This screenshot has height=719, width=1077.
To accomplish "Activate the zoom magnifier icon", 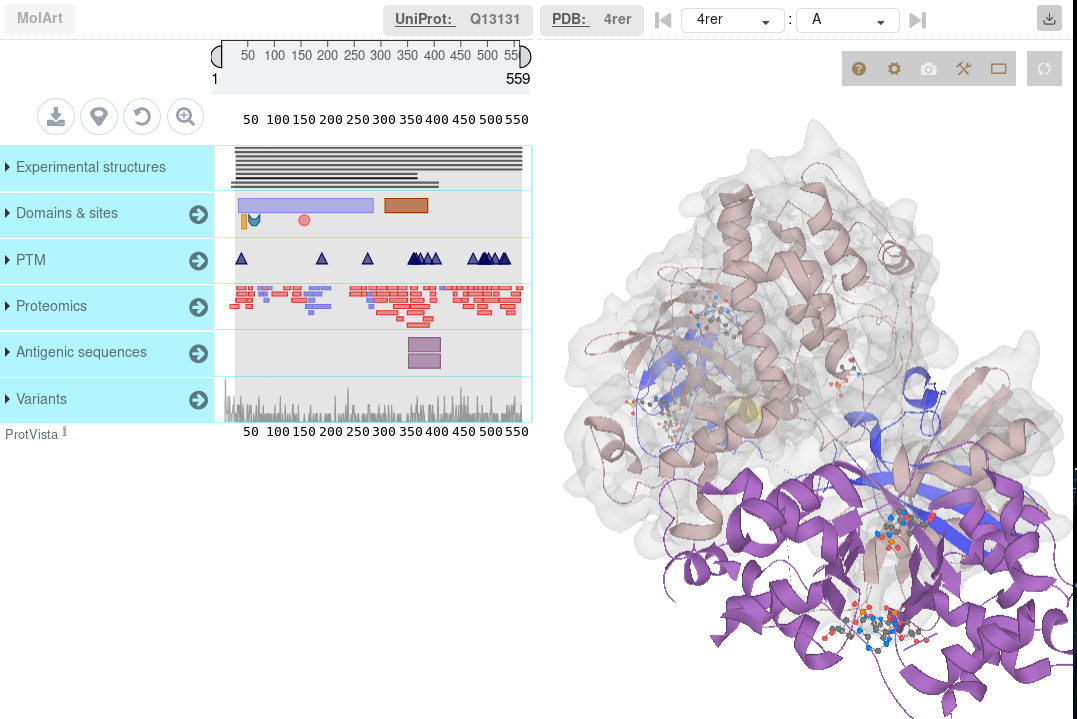I will 185,116.
